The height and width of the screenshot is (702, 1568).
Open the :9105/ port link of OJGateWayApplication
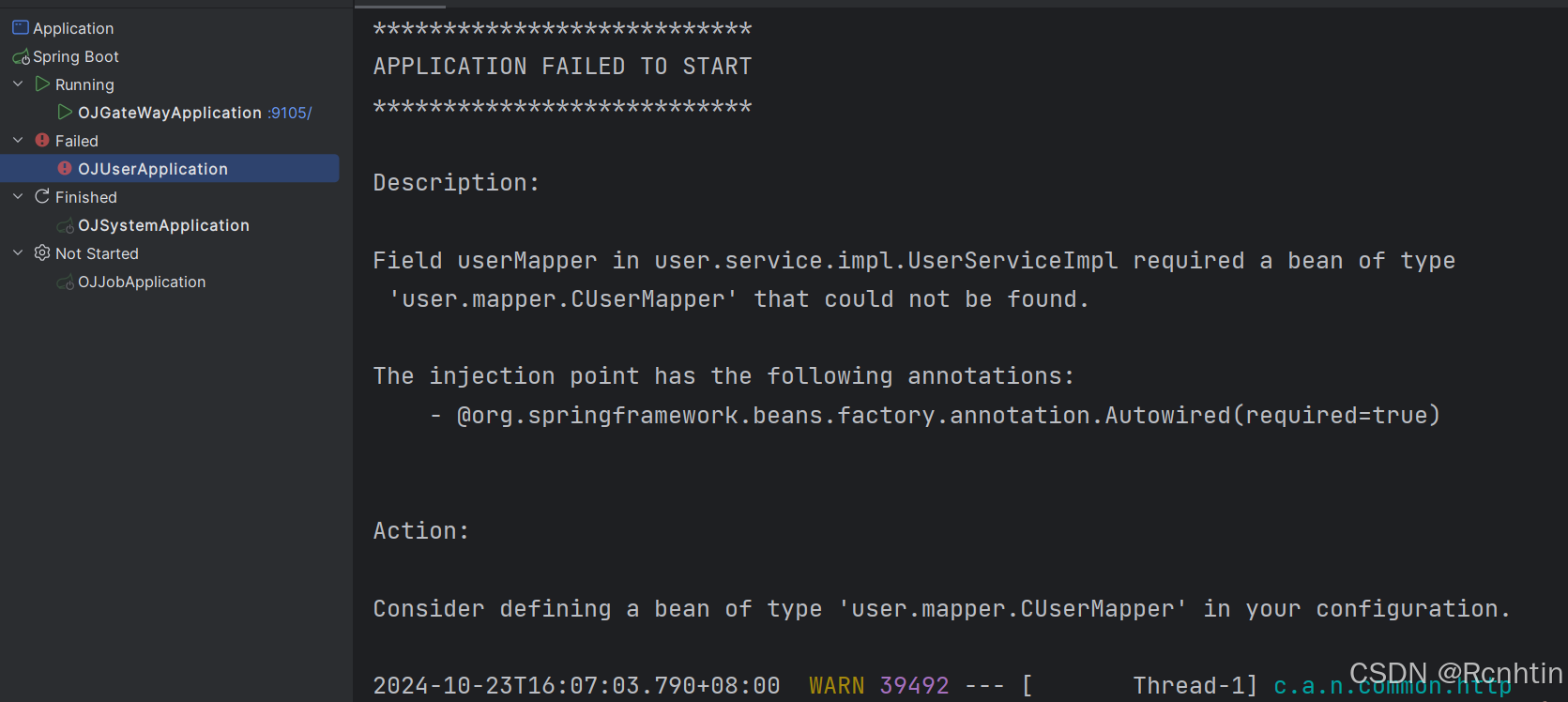[x=288, y=113]
